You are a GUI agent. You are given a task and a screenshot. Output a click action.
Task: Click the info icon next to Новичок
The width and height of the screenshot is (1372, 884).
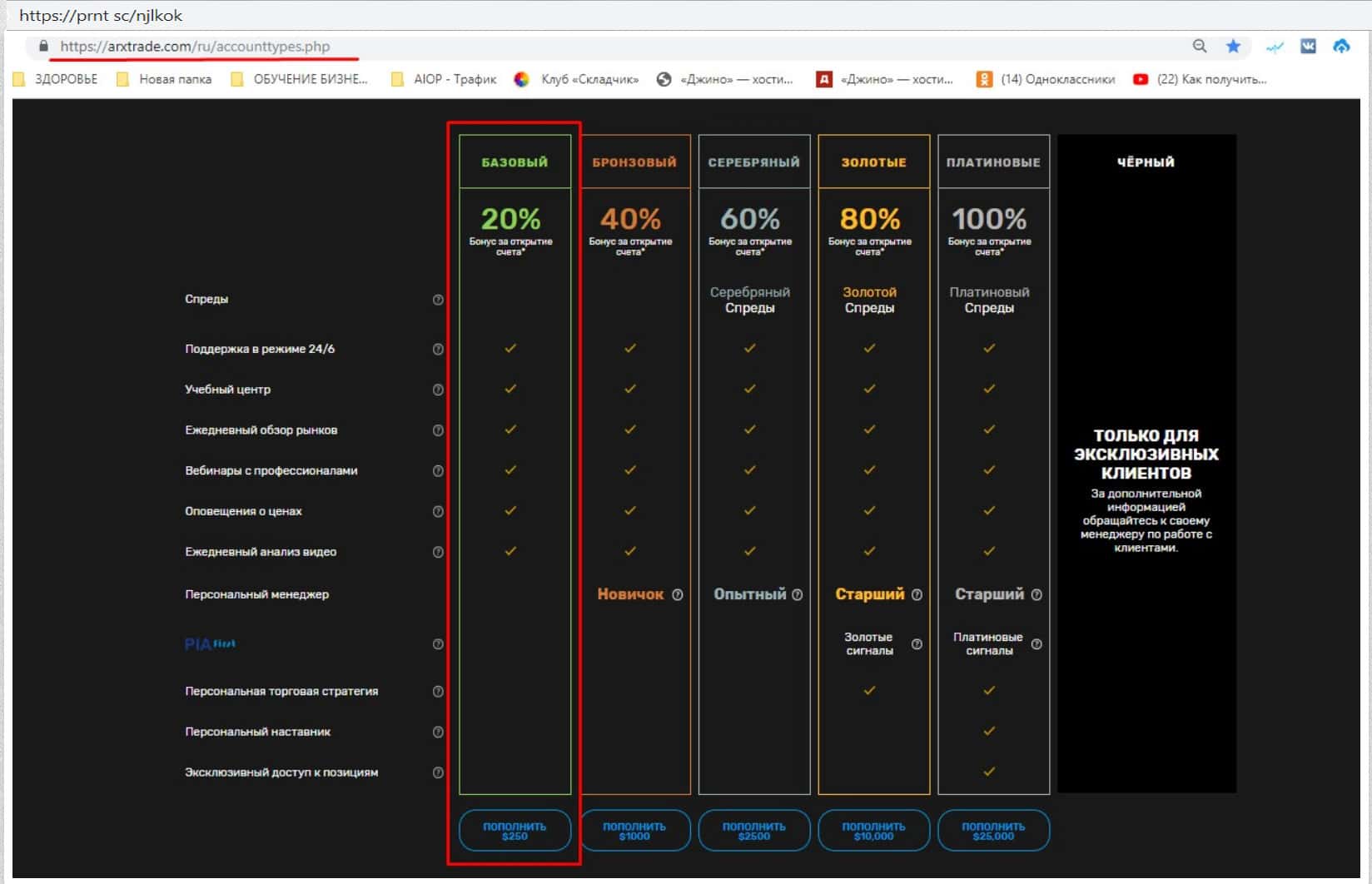click(678, 595)
